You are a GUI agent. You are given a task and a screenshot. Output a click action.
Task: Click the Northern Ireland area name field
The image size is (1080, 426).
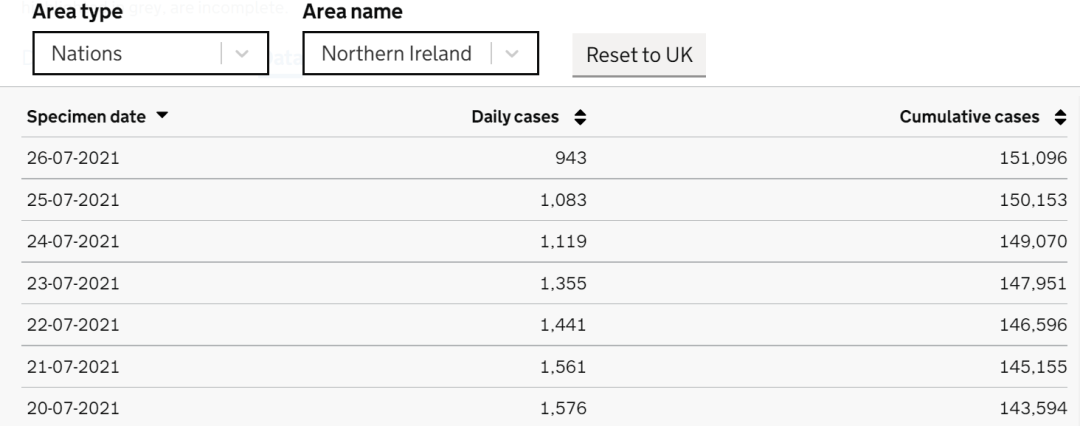[x=397, y=54]
